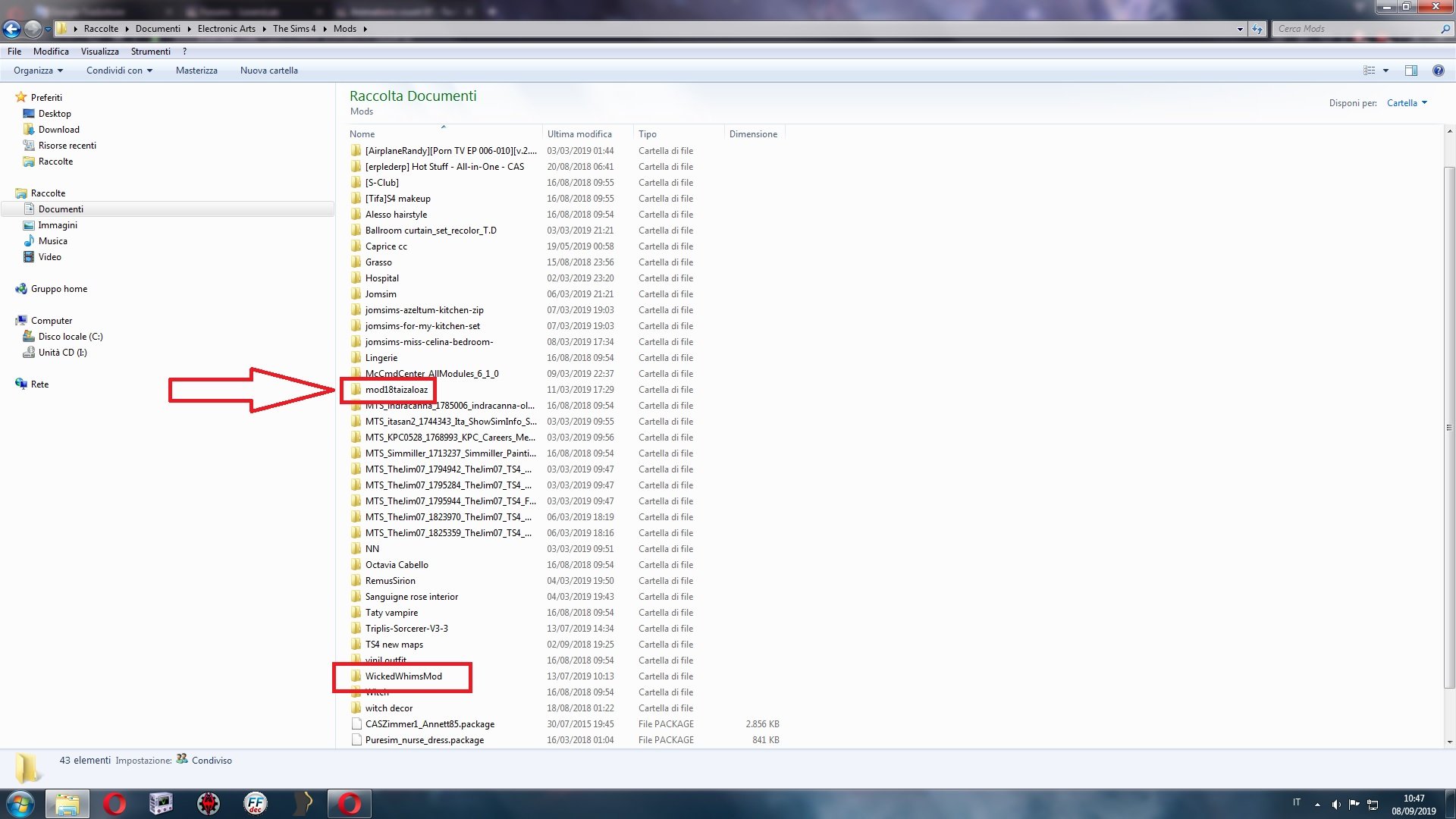Open the Visualizza menu
Screen dimensions: 1456x819
(100, 52)
